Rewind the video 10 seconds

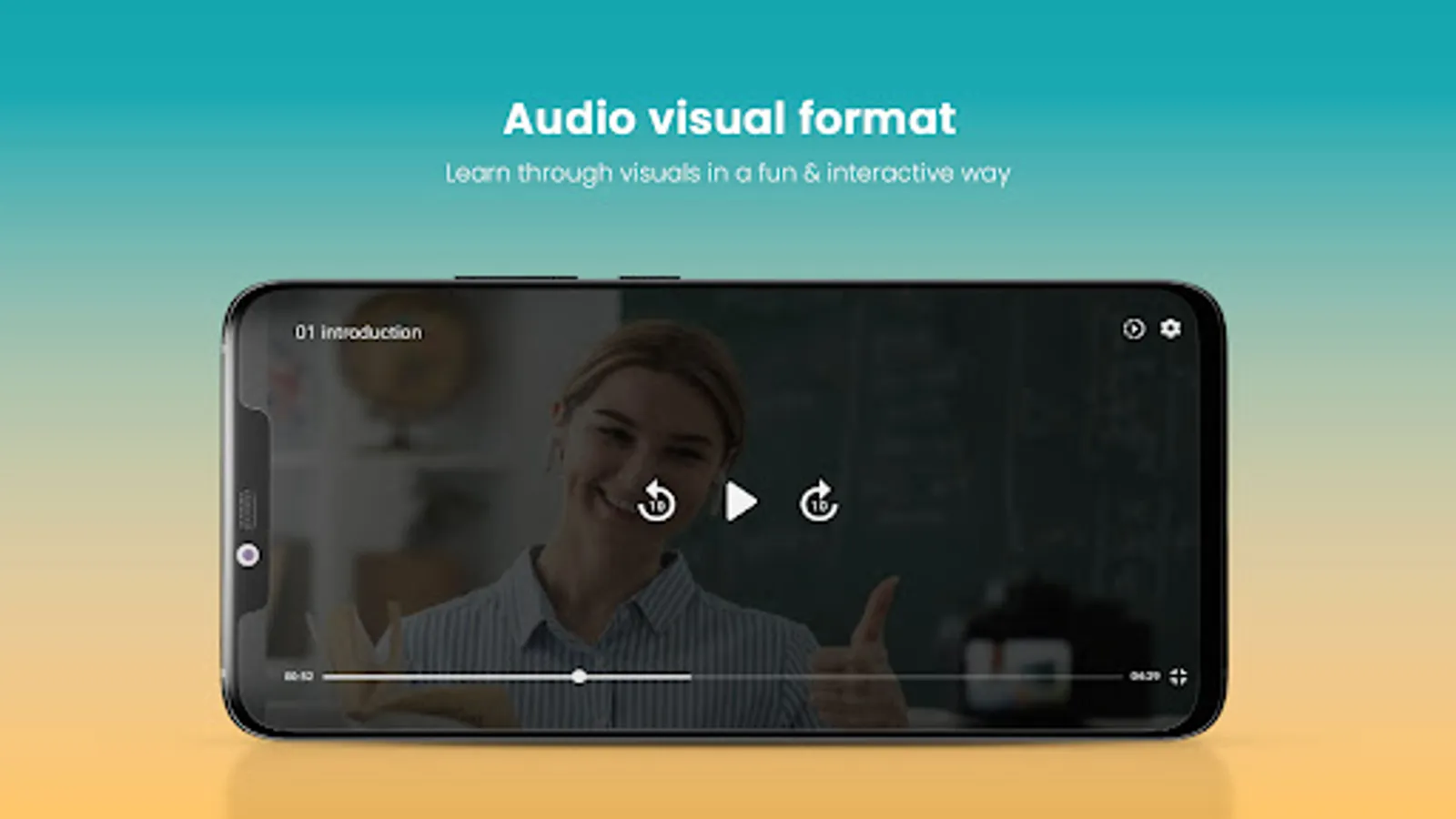click(656, 500)
